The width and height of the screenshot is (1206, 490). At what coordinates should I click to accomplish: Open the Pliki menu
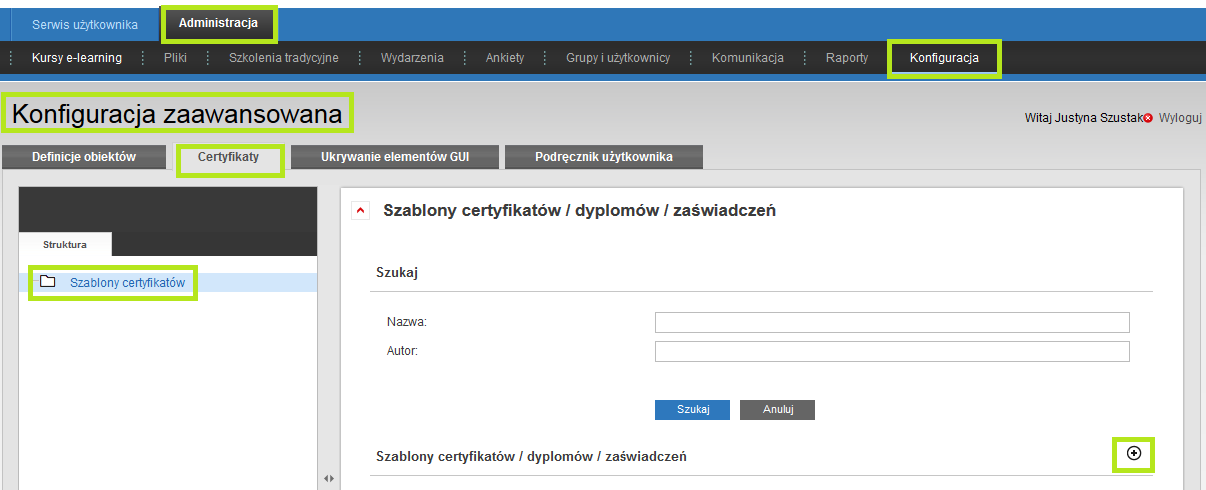(175, 58)
